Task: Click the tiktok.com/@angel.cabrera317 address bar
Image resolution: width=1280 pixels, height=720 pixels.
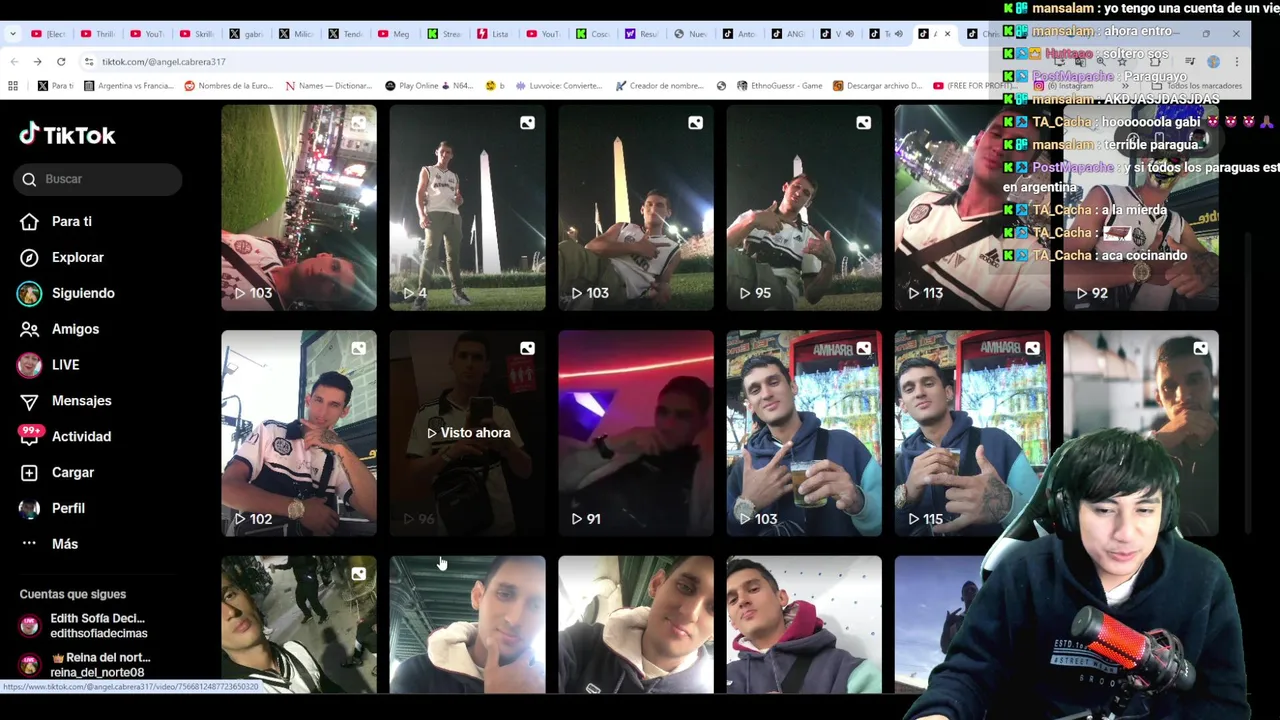Action: tap(163, 62)
